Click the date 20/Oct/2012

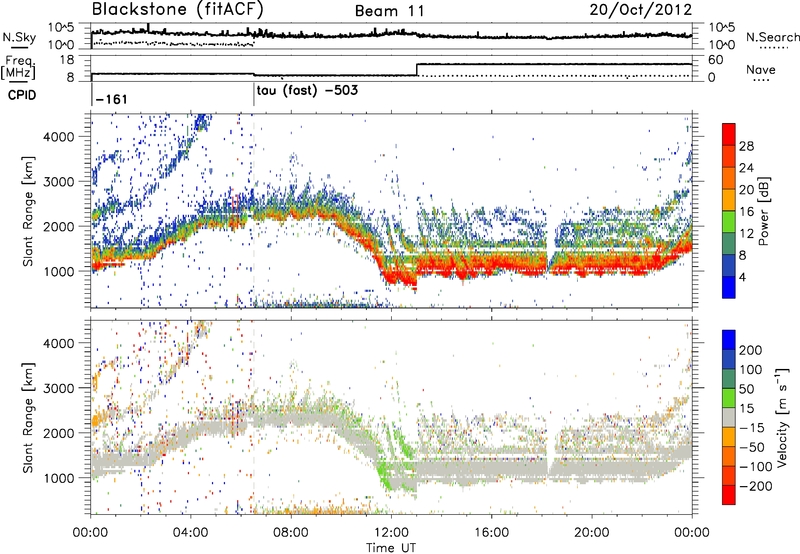click(641, 10)
